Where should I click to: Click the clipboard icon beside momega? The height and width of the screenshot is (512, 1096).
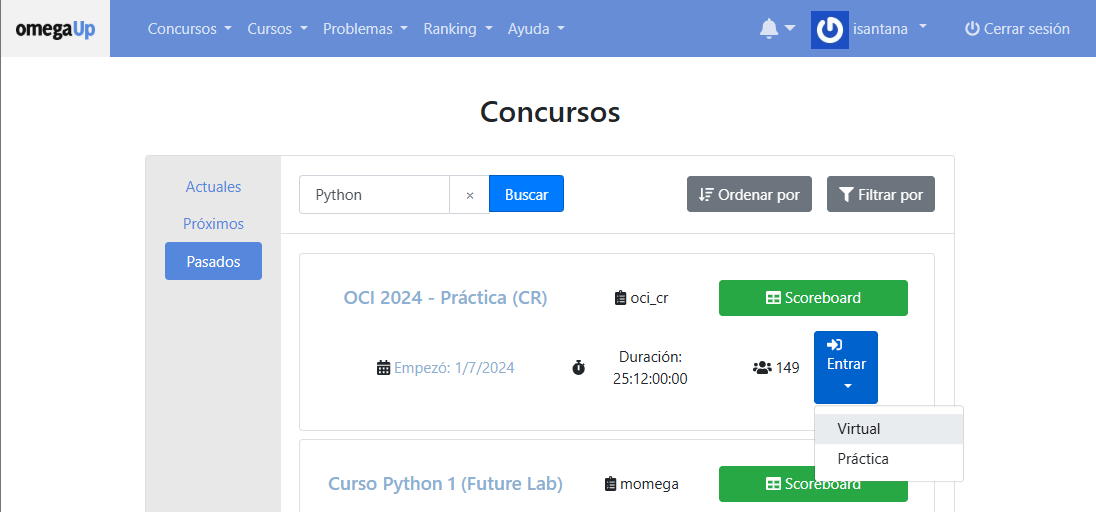click(x=610, y=484)
